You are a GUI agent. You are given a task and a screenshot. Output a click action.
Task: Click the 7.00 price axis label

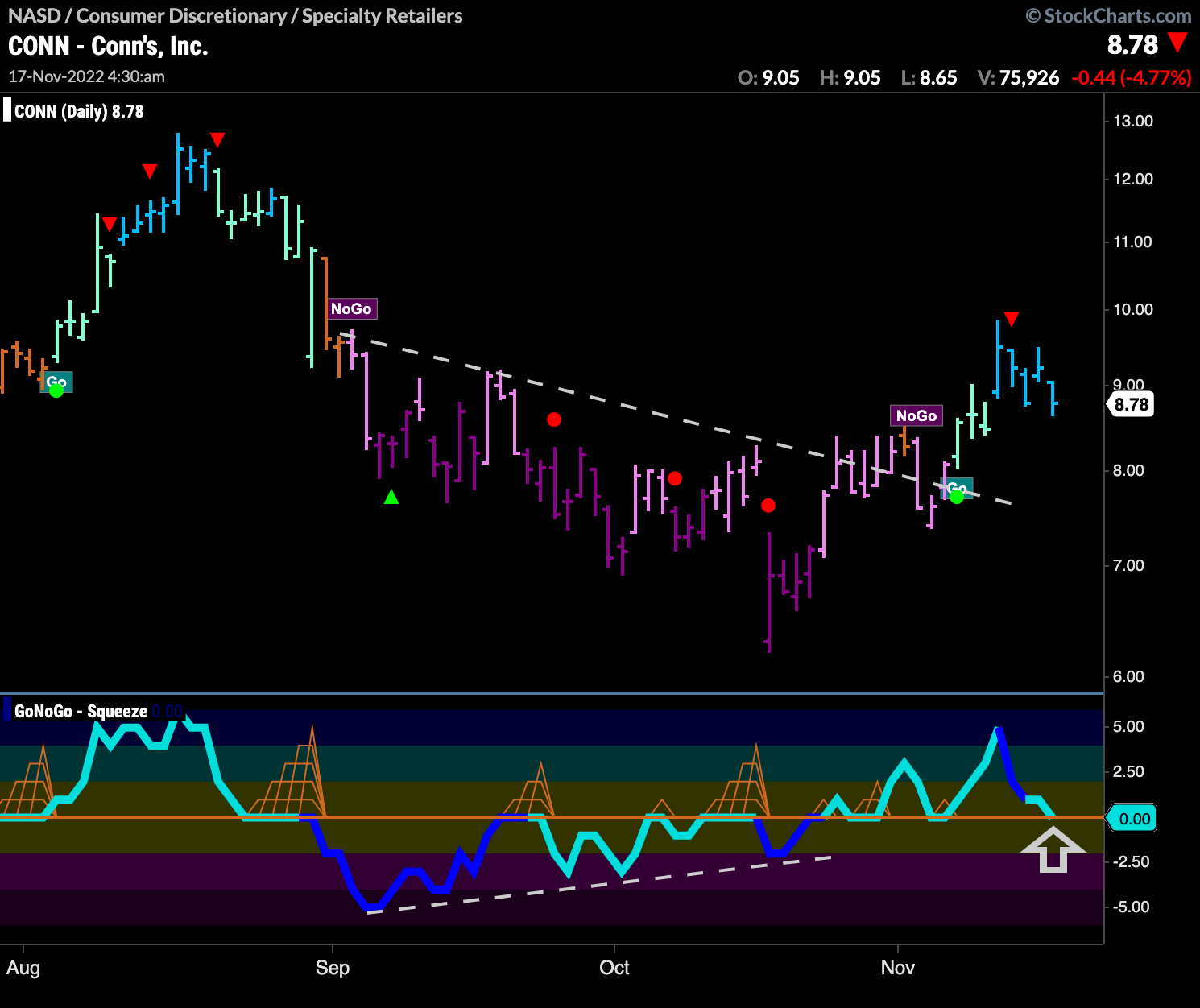[x=1128, y=565]
